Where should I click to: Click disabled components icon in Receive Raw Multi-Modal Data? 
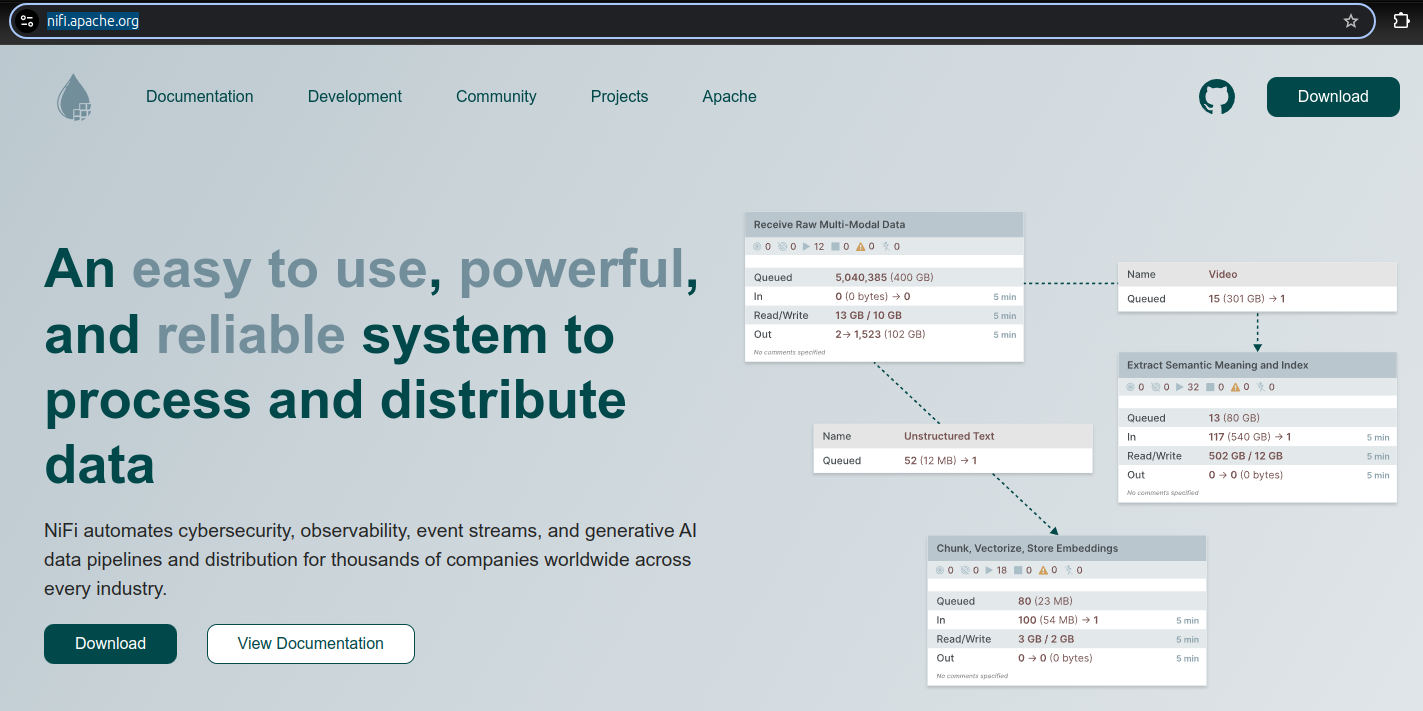tap(885, 247)
